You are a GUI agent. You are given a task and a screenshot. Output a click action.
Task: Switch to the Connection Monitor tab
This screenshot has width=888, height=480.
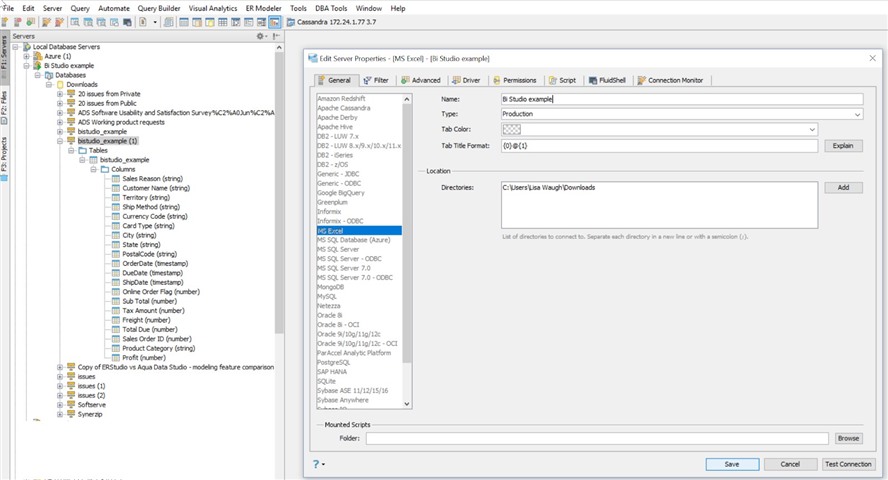pos(670,80)
